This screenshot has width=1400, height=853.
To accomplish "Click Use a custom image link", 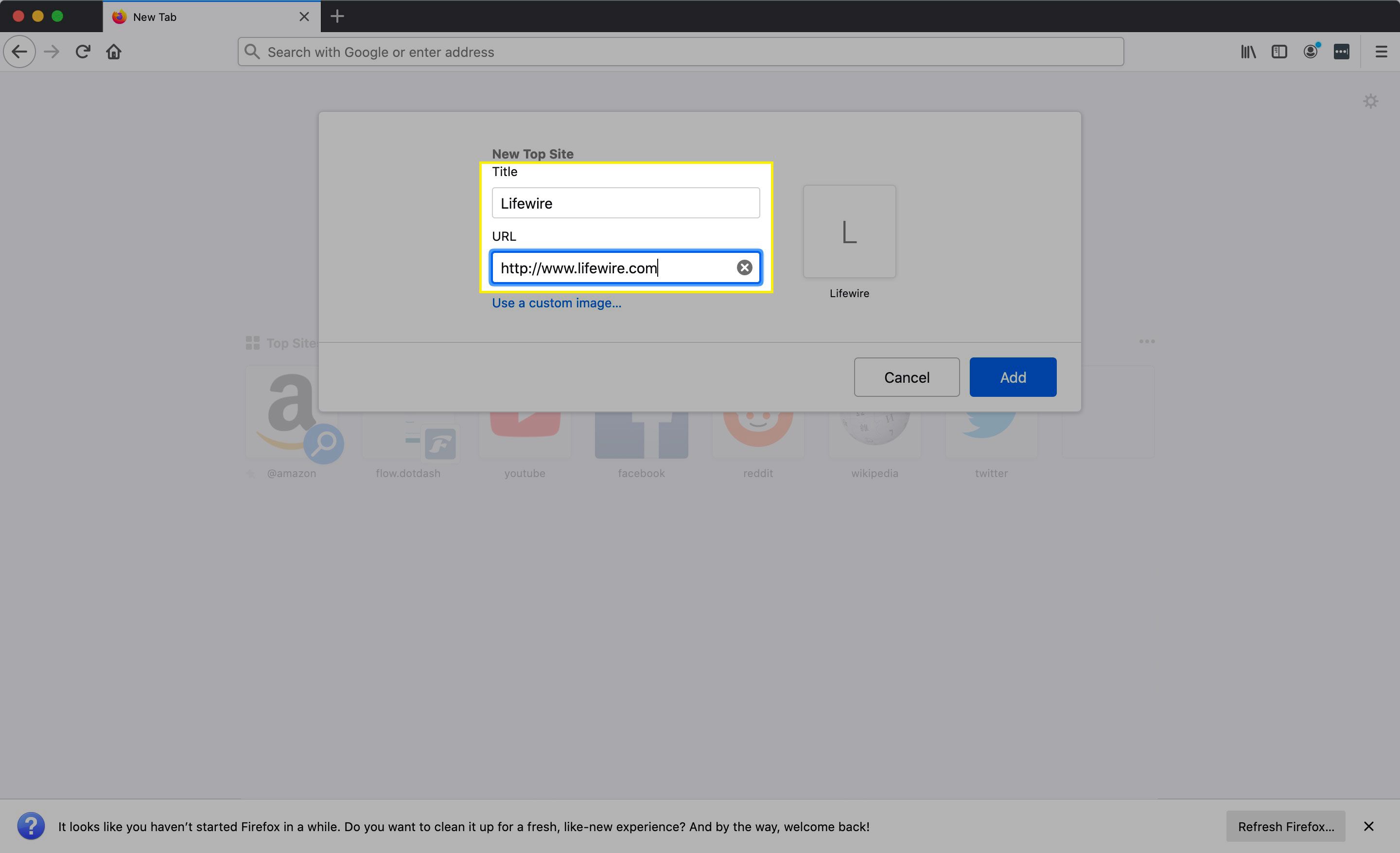I will (556, 303).
